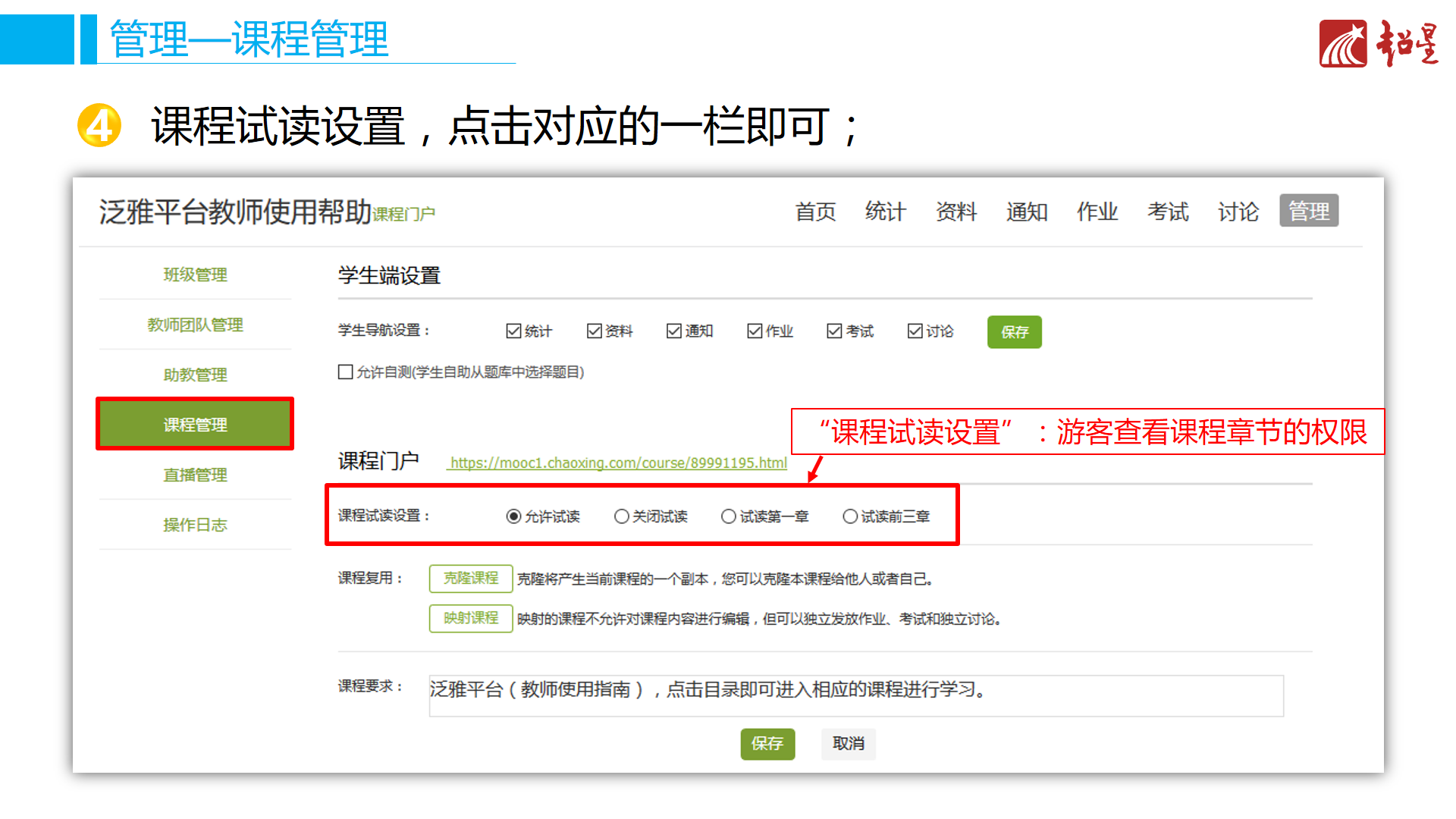Image resolution: width=1456 pixels, height=819 pixels.
Task: Open 班级管理 in sidebar
Action: click(x=195, y=275)
